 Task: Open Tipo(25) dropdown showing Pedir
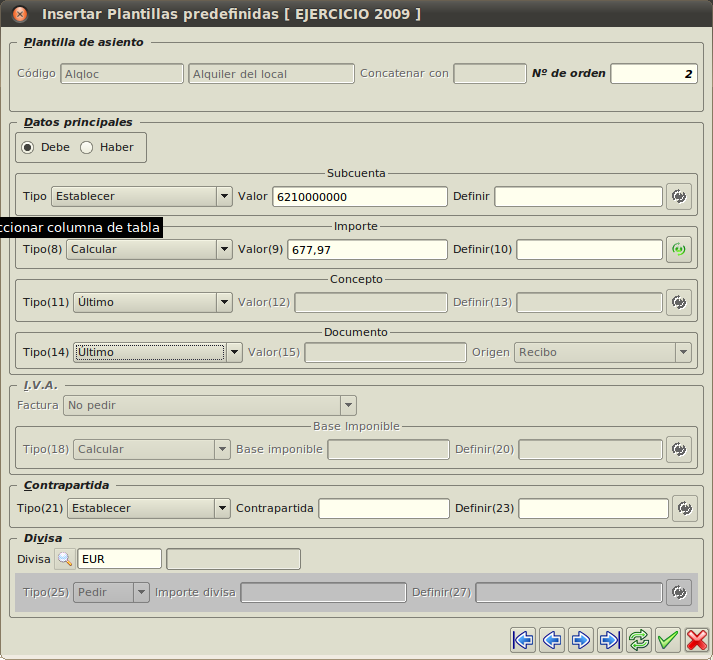point(111,592)
